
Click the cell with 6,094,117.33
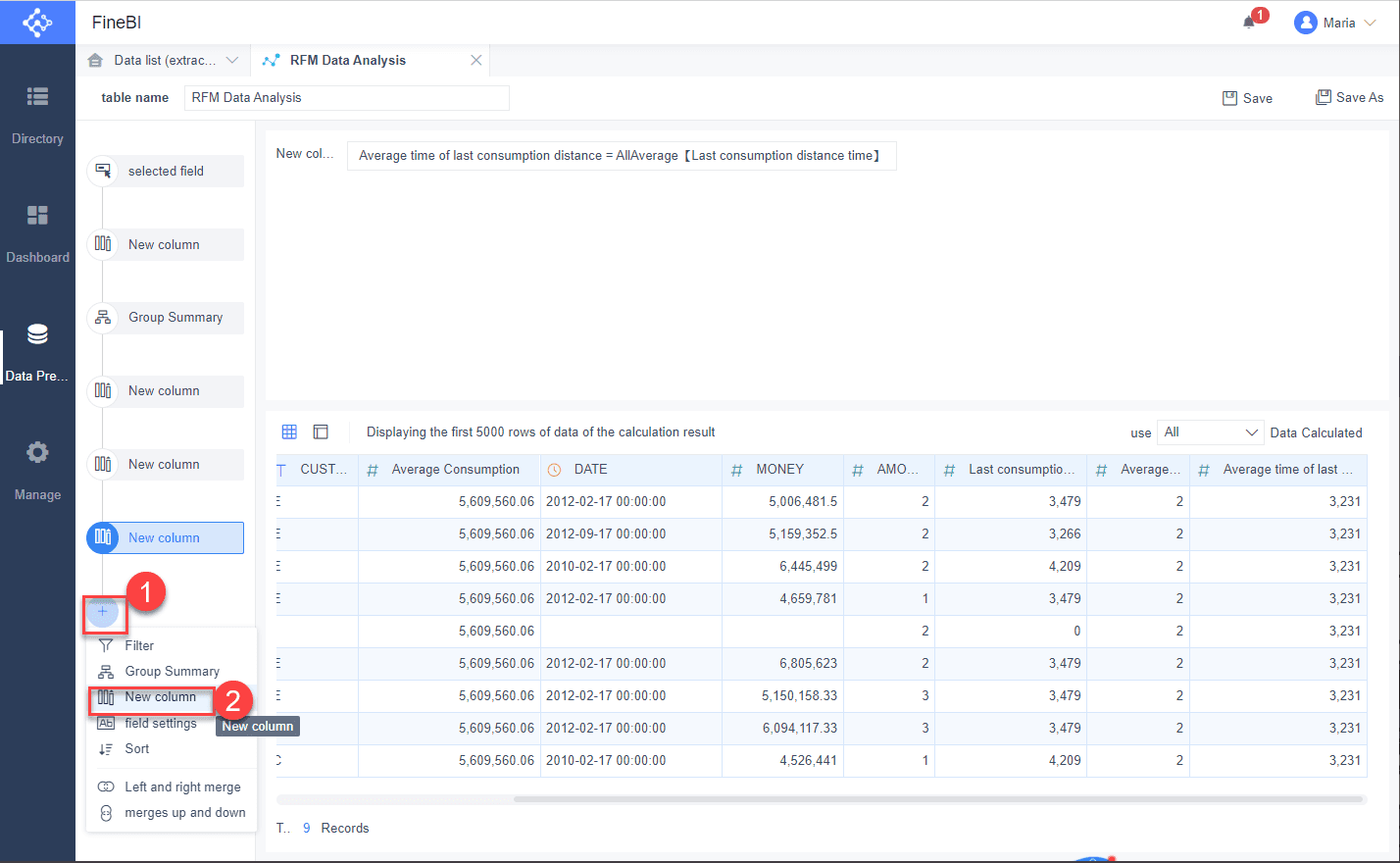pos(782,728)
